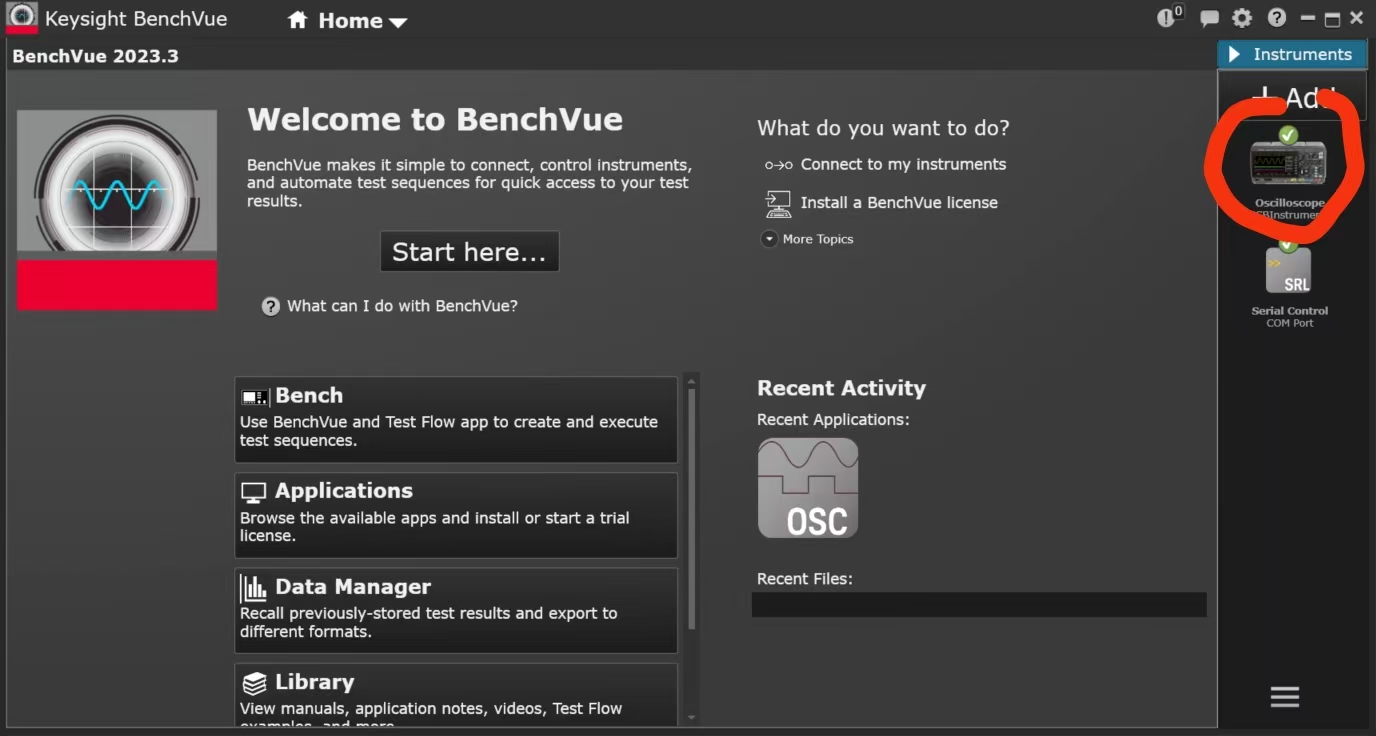Launch the recent OSC application icon

[808, 488]
